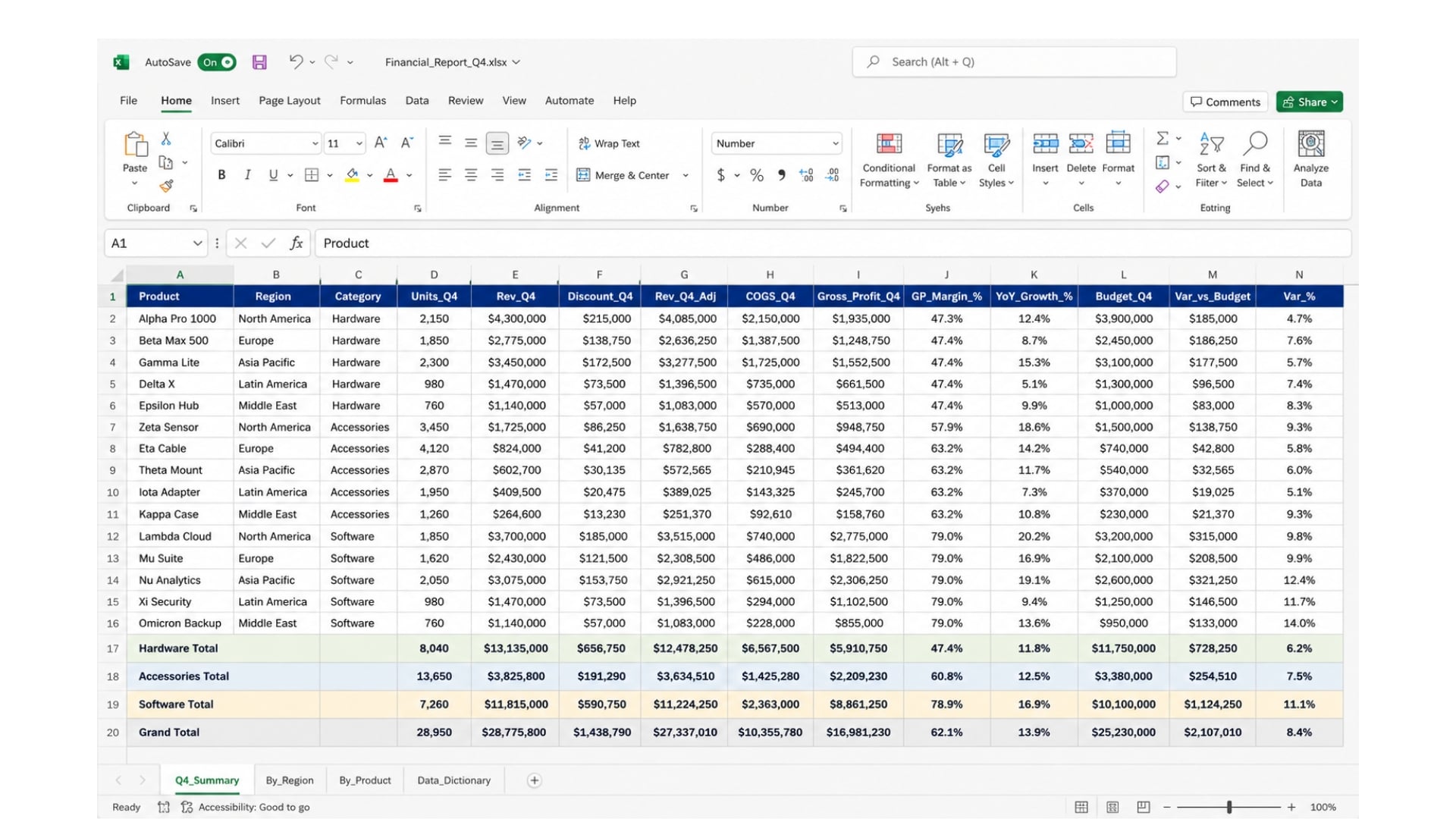The image size is (1456, 819).
Task: Apply the yellow Fill Color
Action: (x=352, y=175)
